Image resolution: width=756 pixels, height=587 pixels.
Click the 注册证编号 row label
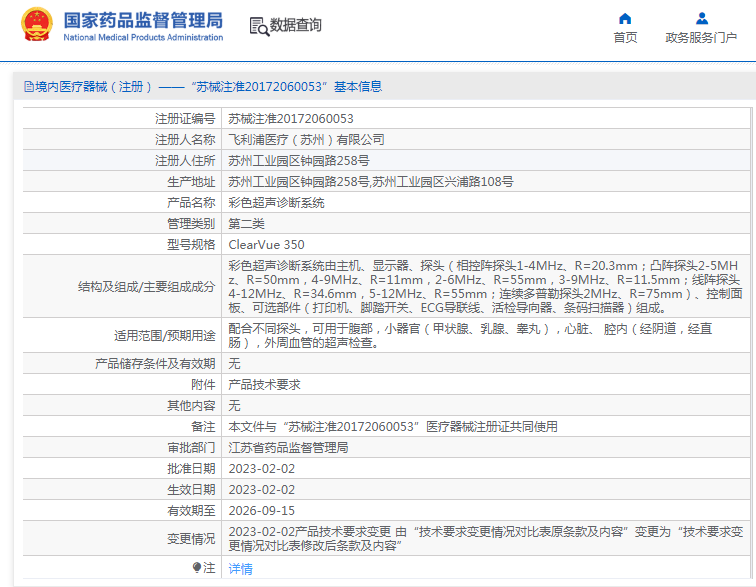pyautogui.click(x=185, y=119)
